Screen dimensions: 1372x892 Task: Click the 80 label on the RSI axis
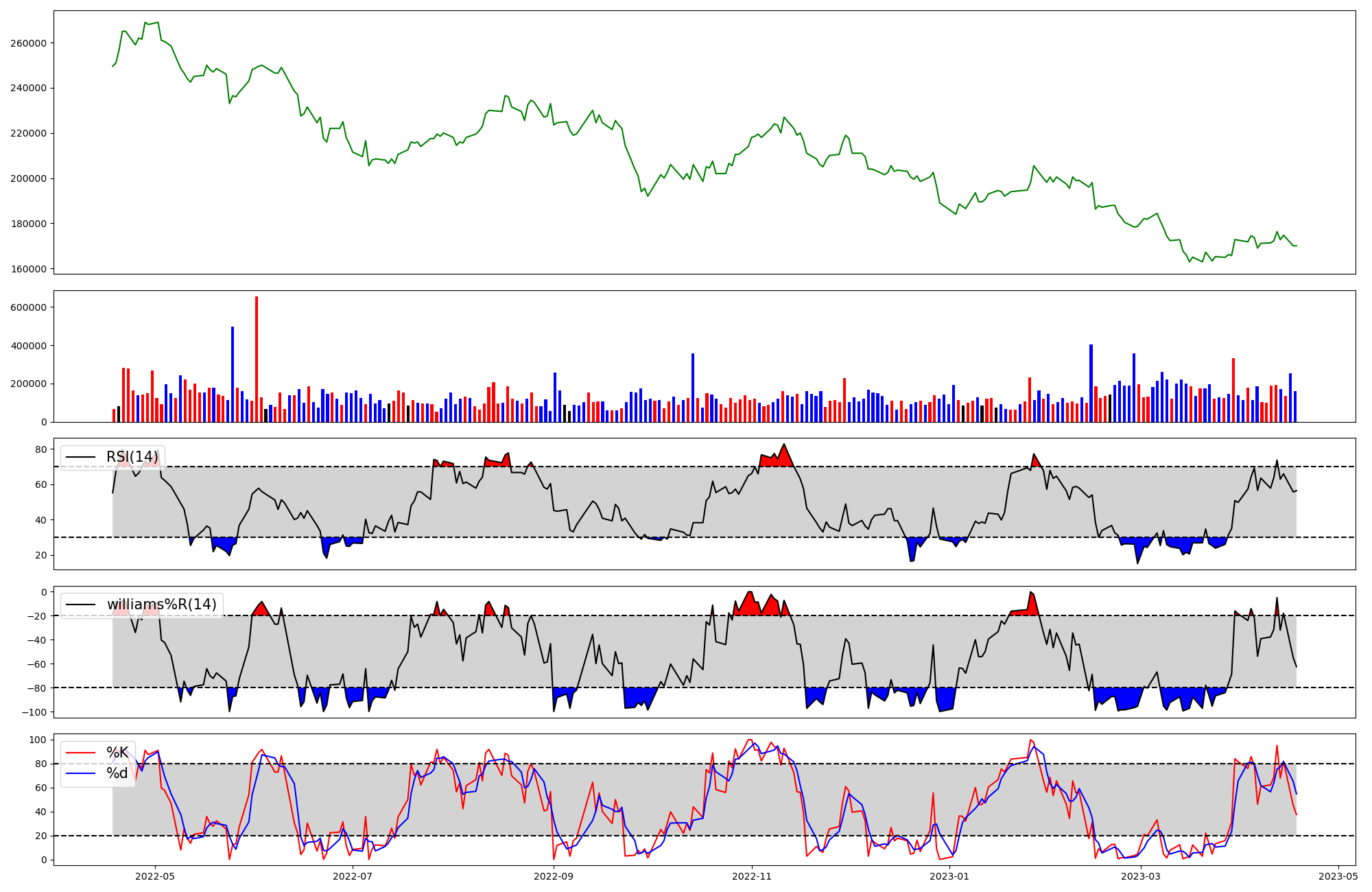coord(41,450)
